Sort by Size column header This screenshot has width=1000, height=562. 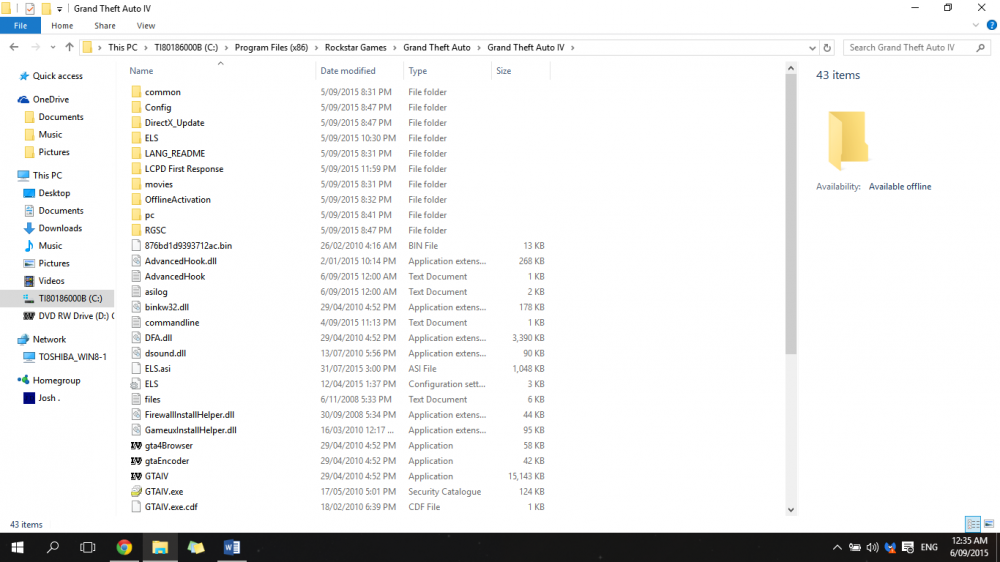(504, 71)
